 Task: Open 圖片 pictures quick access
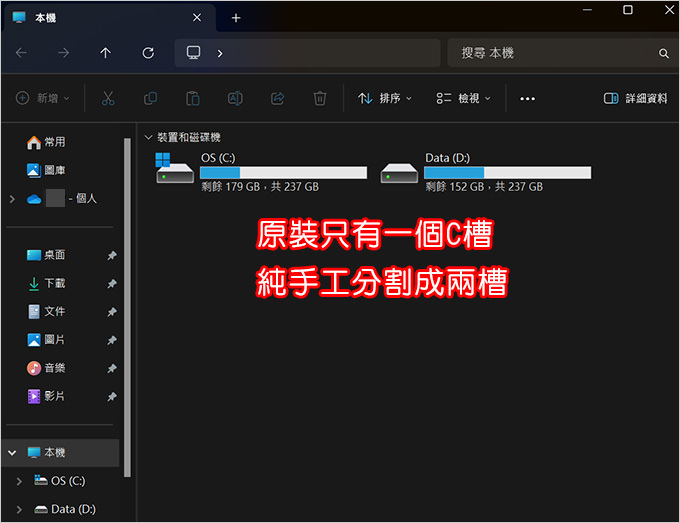[46, 340]
